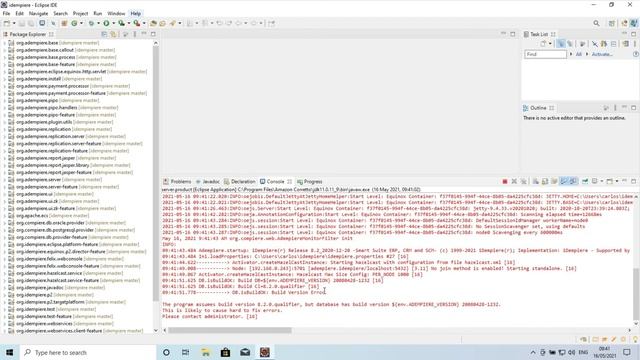Open Display Selected Console dropdown arrow
The image size is (640, 360).
pos(601,181)
